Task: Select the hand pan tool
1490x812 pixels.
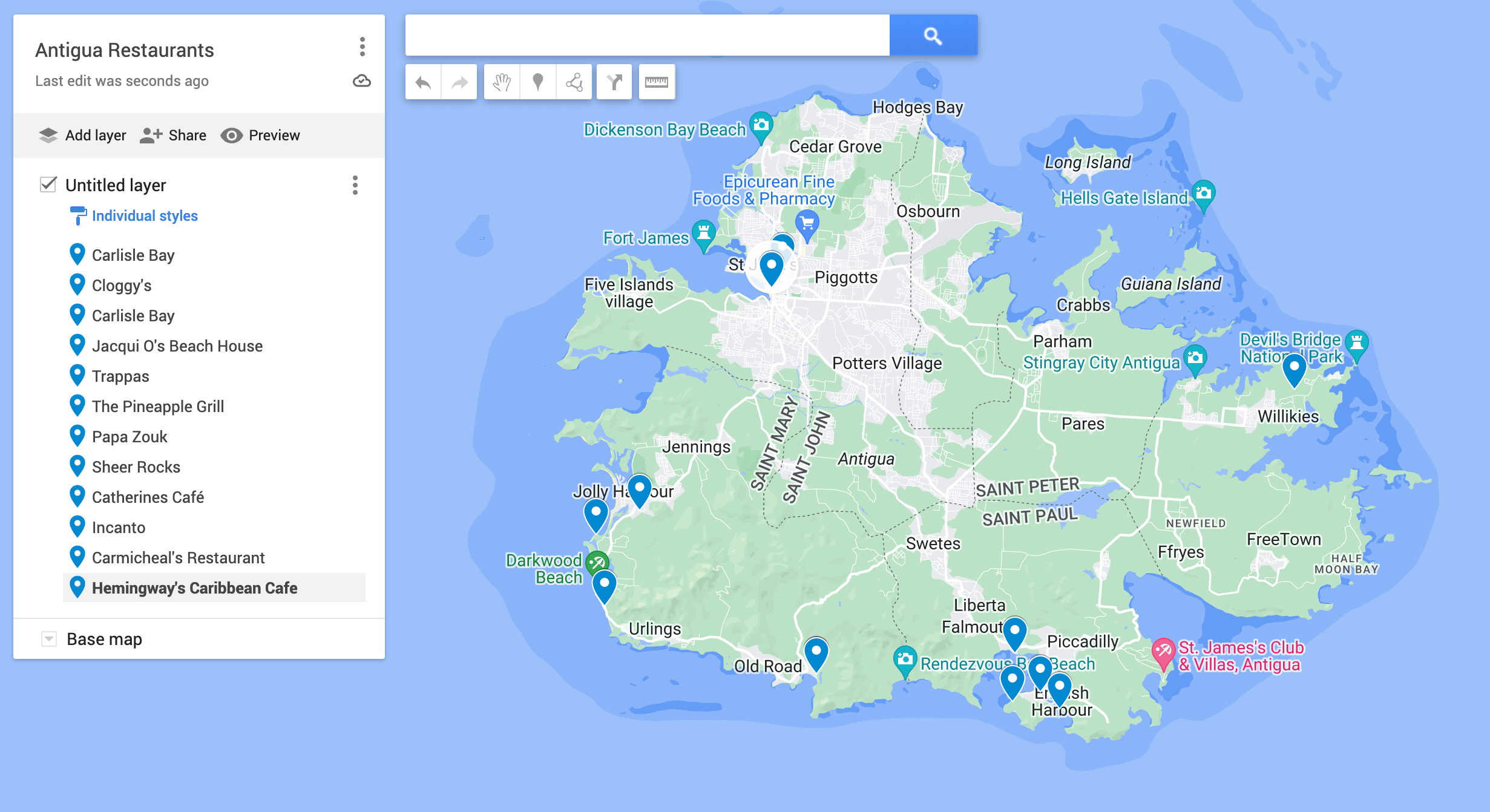Action: [x=502, y=82]
